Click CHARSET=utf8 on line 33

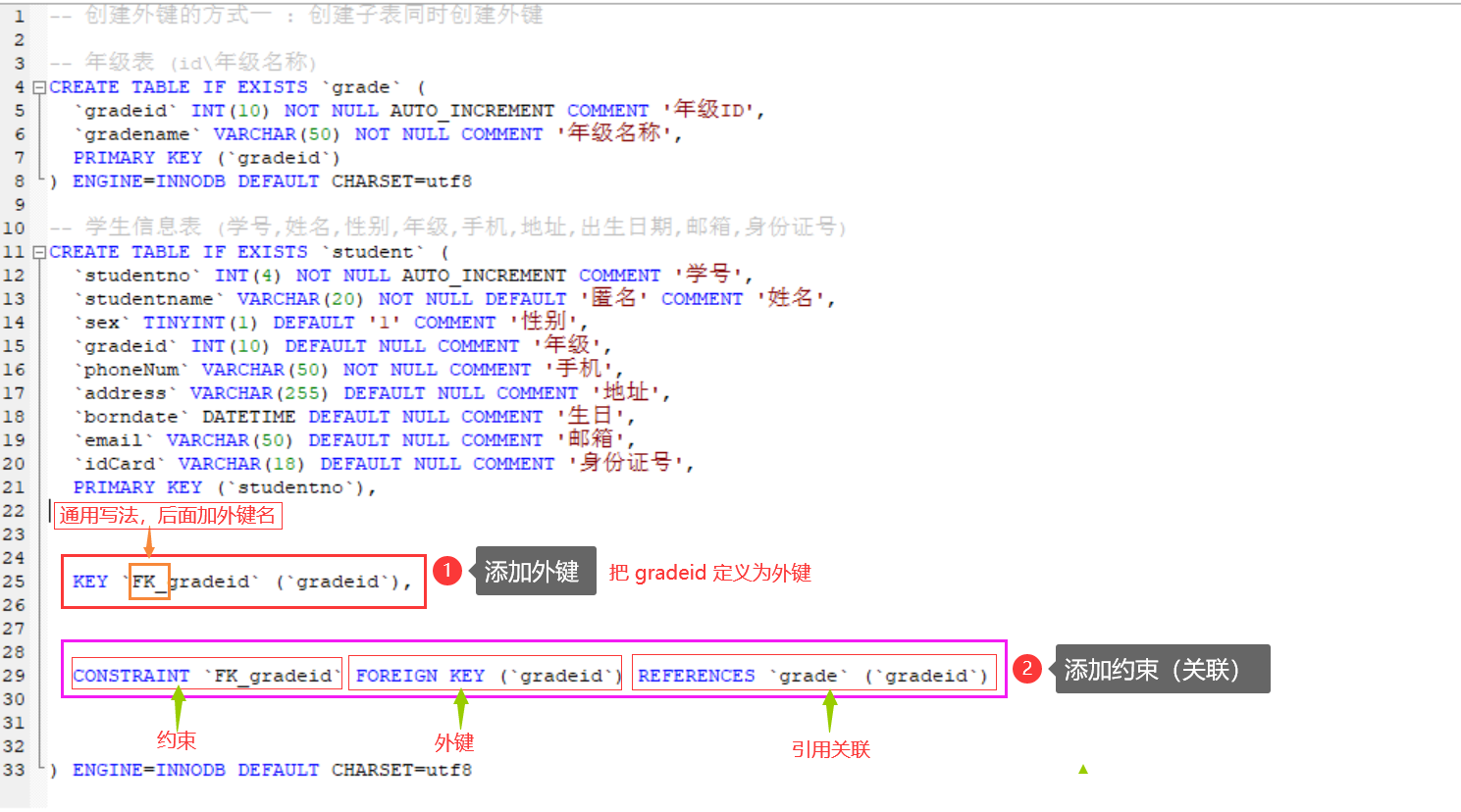click(401, 770)
